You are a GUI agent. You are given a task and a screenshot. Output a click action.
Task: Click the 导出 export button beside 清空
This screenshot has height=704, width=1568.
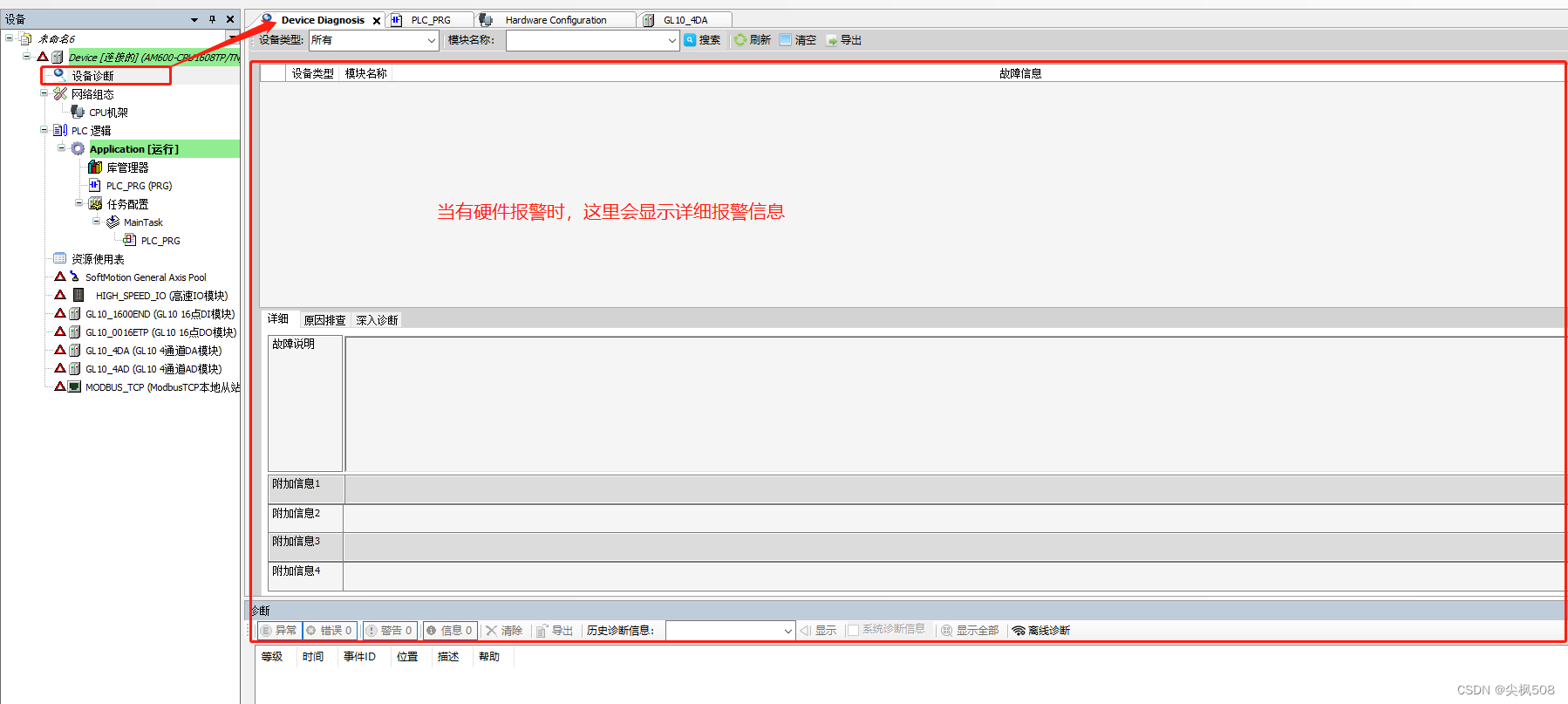click(844, 40)
